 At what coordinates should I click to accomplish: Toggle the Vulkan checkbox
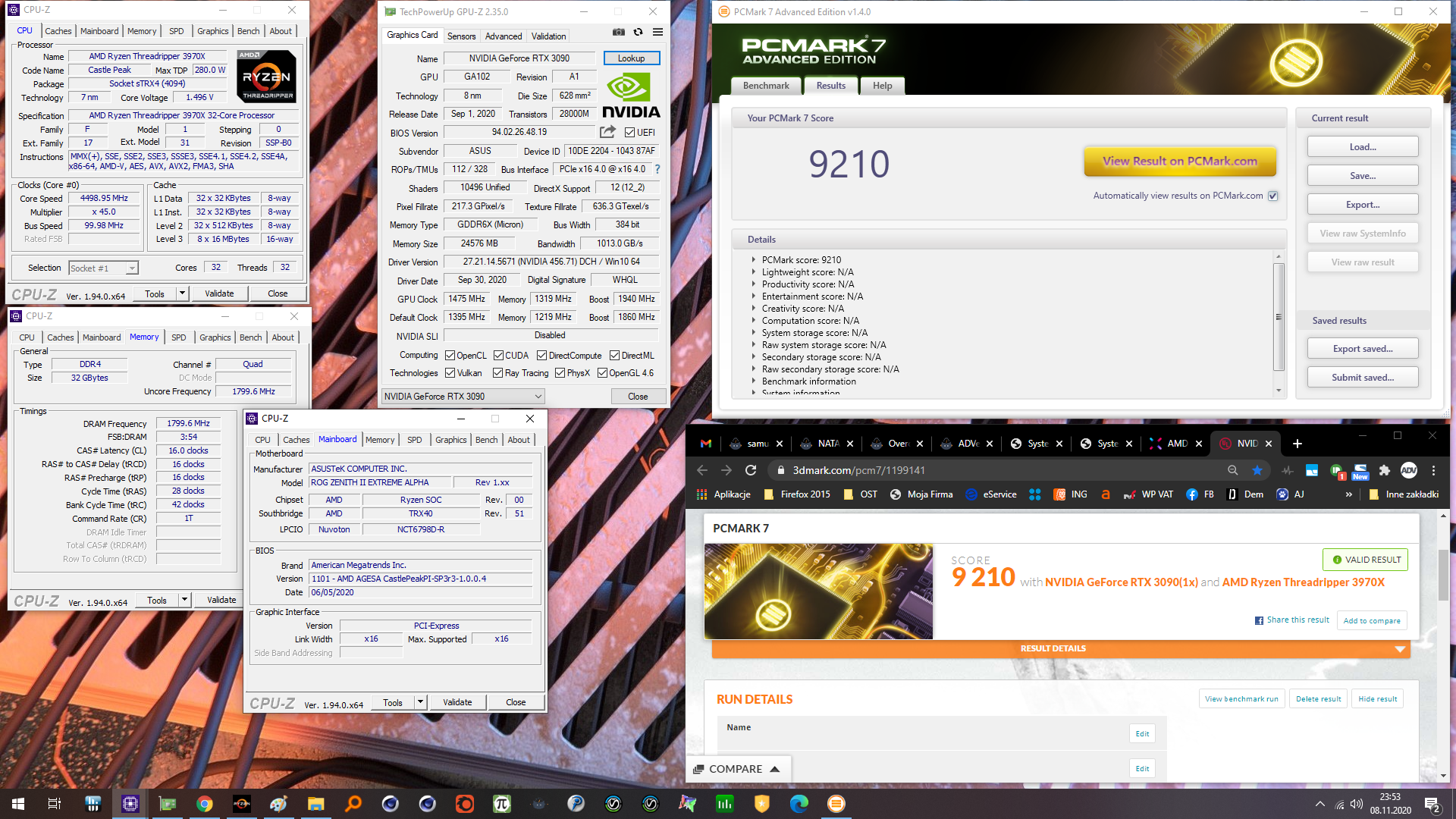coord(450,373)
